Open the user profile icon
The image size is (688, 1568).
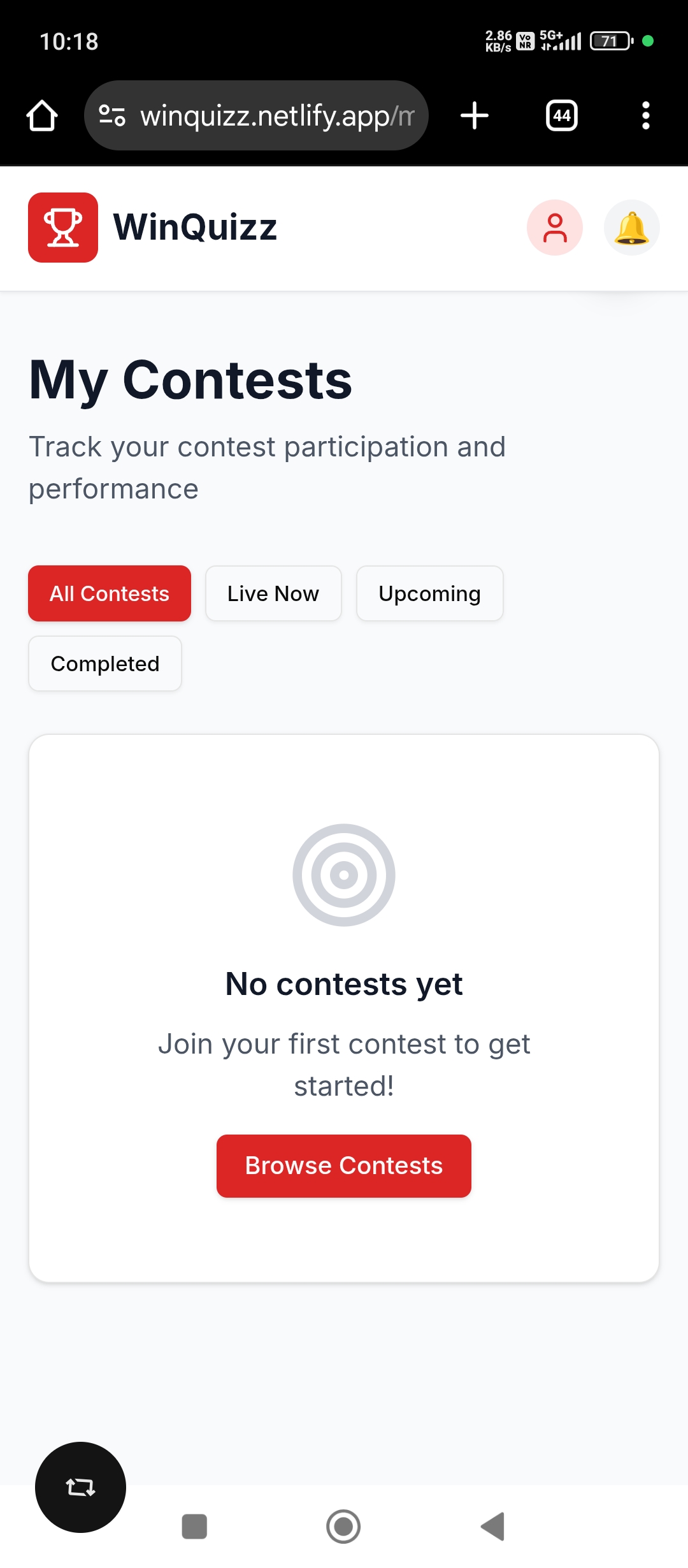click(555, 228)
